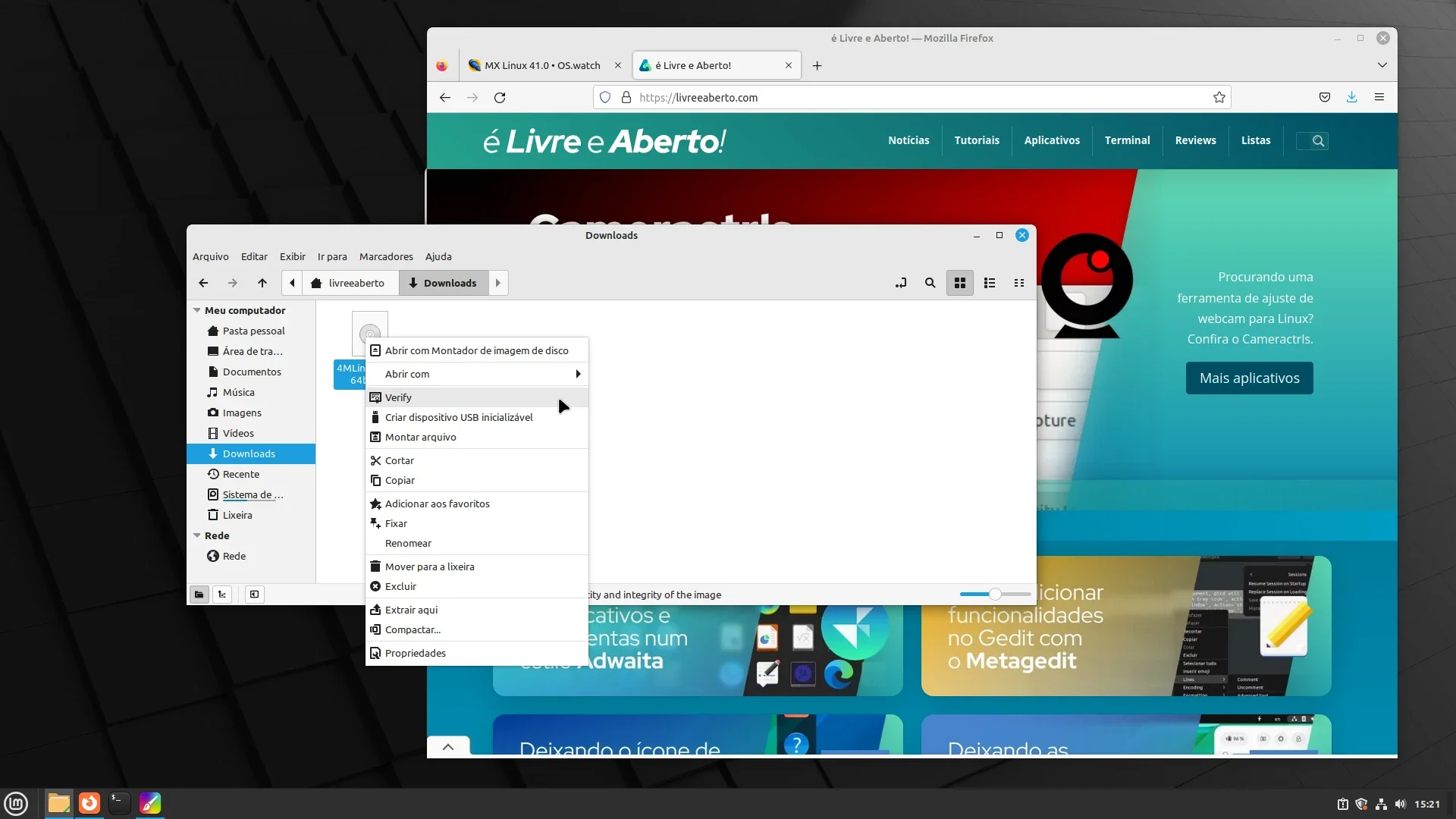Open Área de trabalho in sidebar
The width and height of the screenshot is (1456, 819).
[252, 351]
